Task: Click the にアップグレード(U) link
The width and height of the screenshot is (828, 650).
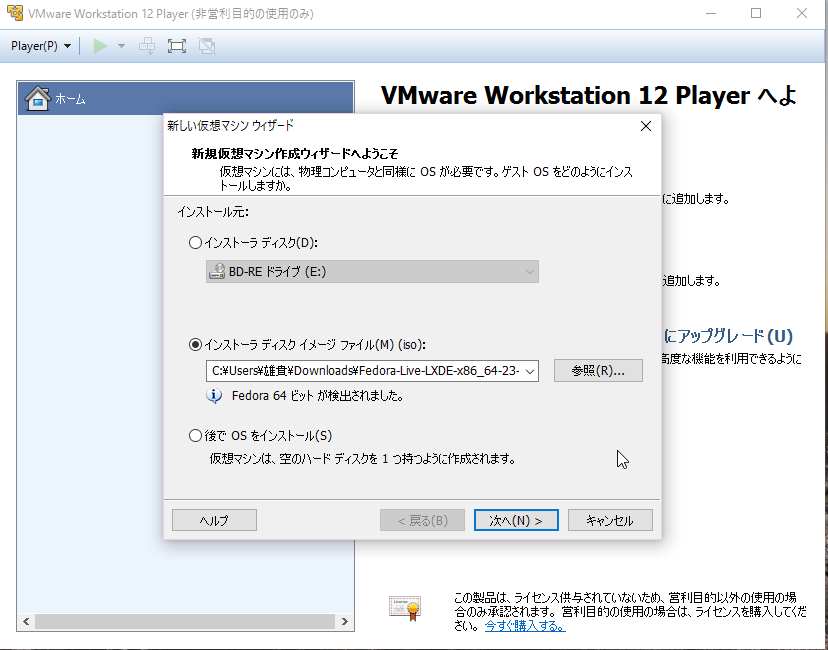Action: tap(728, 336)
